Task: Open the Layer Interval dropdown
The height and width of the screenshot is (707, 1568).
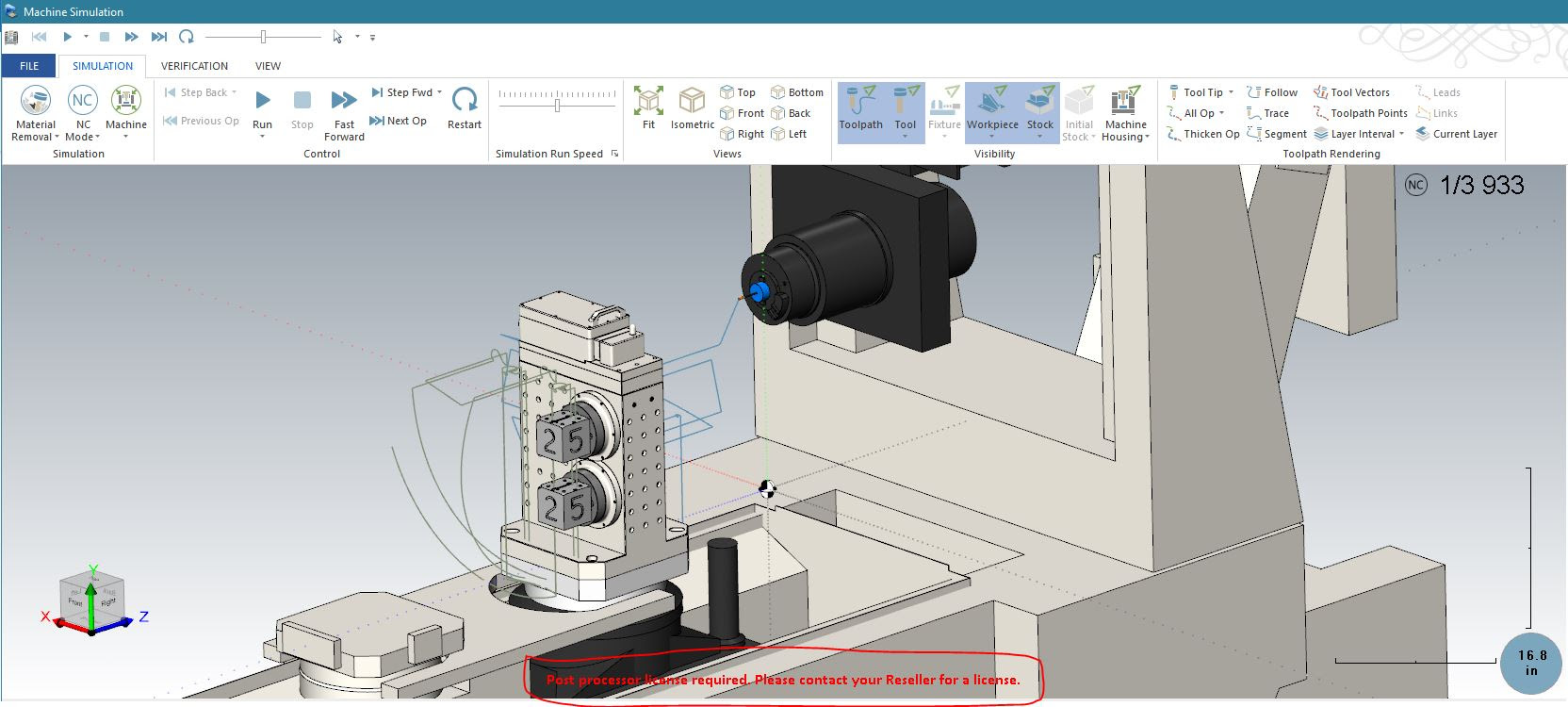Action: tap(1401, 134)
